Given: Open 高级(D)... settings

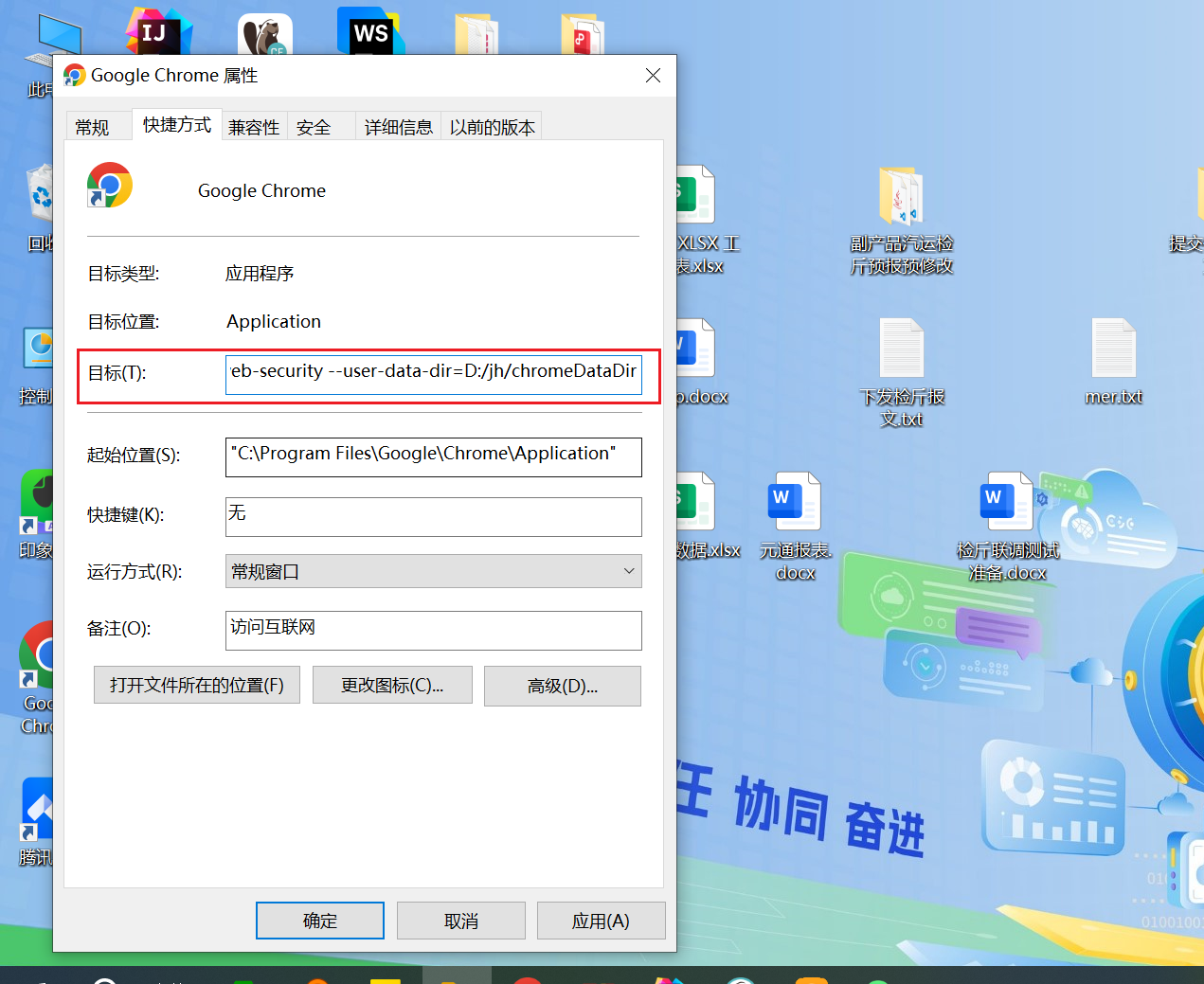Looking at the screenshot, I should point(563,686).
